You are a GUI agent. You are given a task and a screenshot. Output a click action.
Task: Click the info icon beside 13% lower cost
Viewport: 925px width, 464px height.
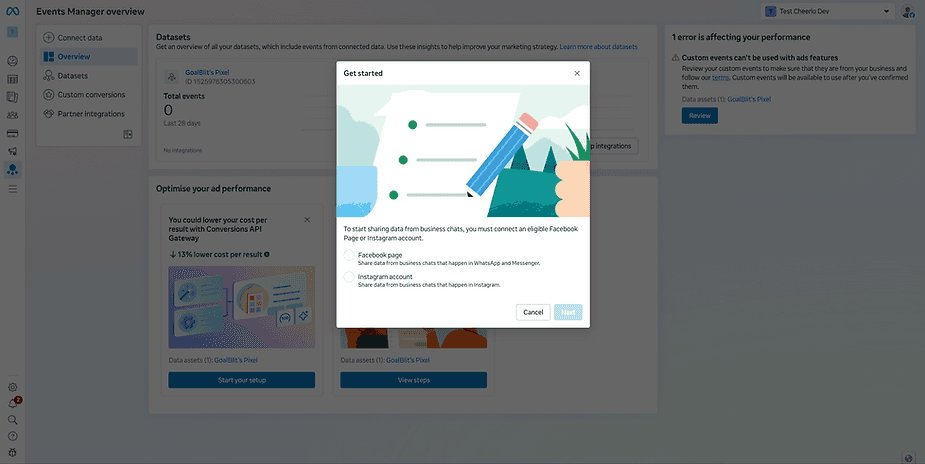(x=267, y=255)
